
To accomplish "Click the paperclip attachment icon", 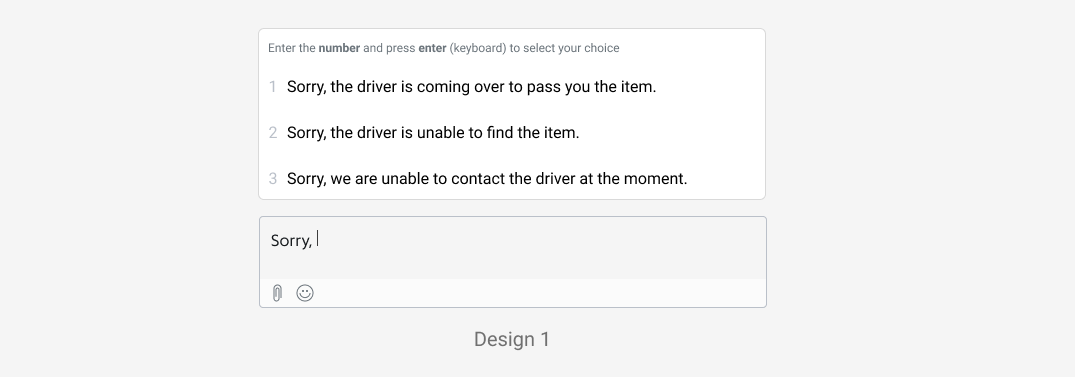I will tap(277, 293).
